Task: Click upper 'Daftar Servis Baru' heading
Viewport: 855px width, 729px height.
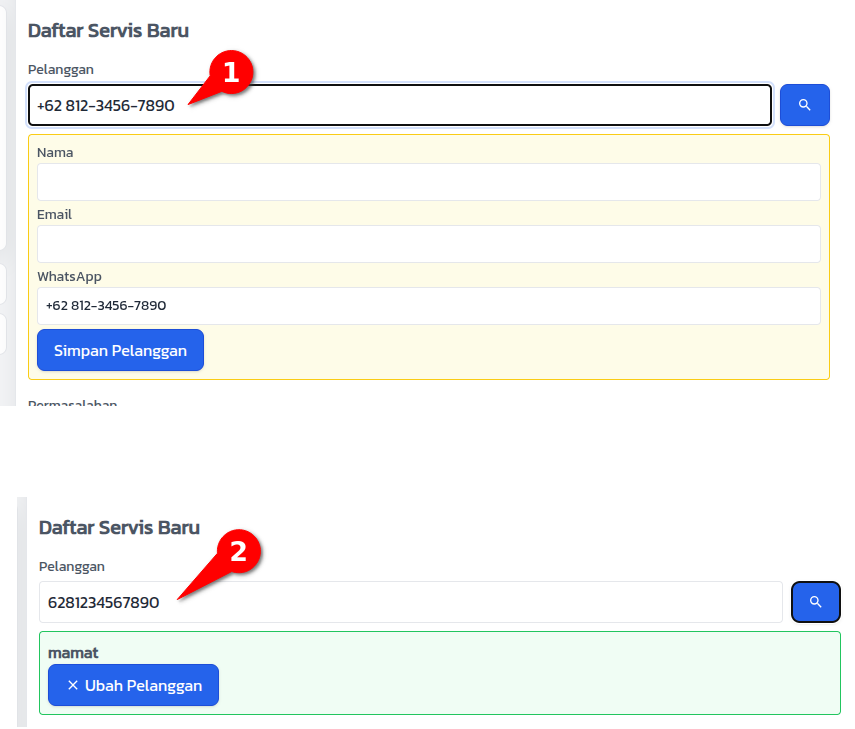Action: point(109,31)
